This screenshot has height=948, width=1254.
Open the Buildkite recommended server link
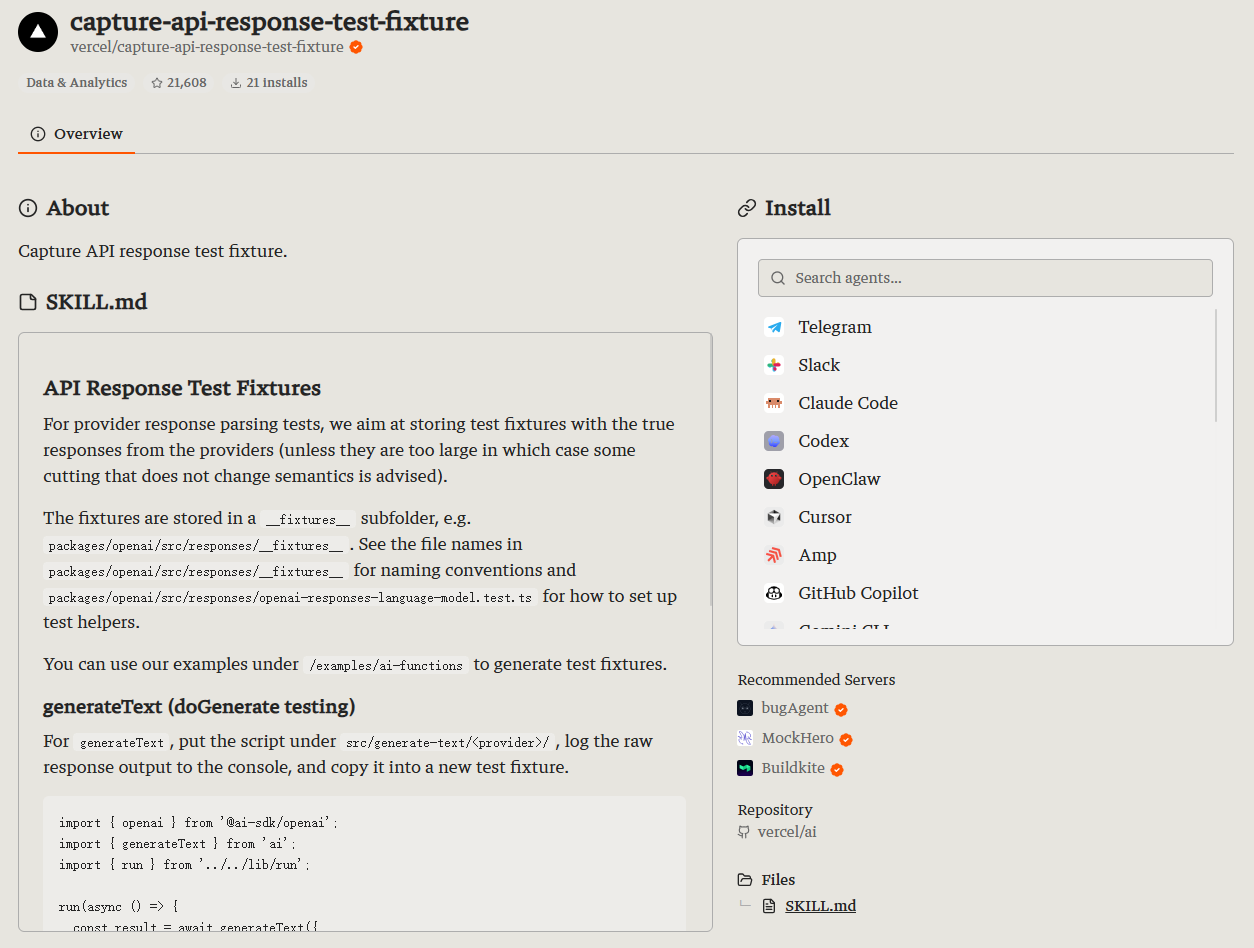(793, 768)
